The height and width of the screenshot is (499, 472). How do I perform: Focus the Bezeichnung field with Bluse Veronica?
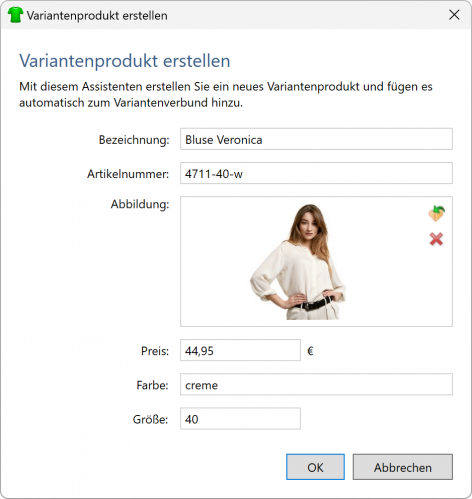click(316, 139)
